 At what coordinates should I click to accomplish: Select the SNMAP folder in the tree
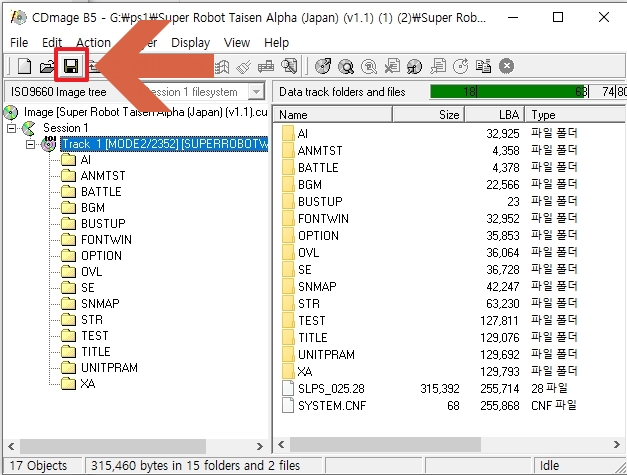tap(100, 304)
